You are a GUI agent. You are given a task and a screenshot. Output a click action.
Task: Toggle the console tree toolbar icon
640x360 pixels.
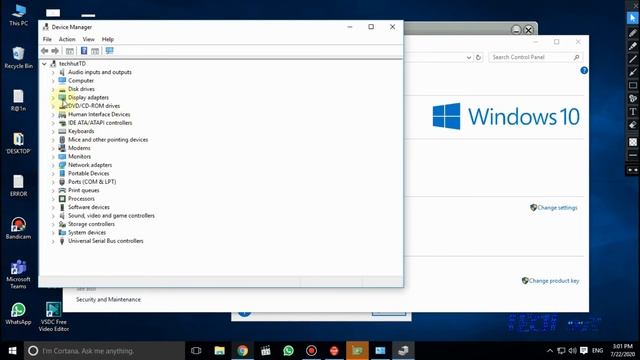point(70,51)
